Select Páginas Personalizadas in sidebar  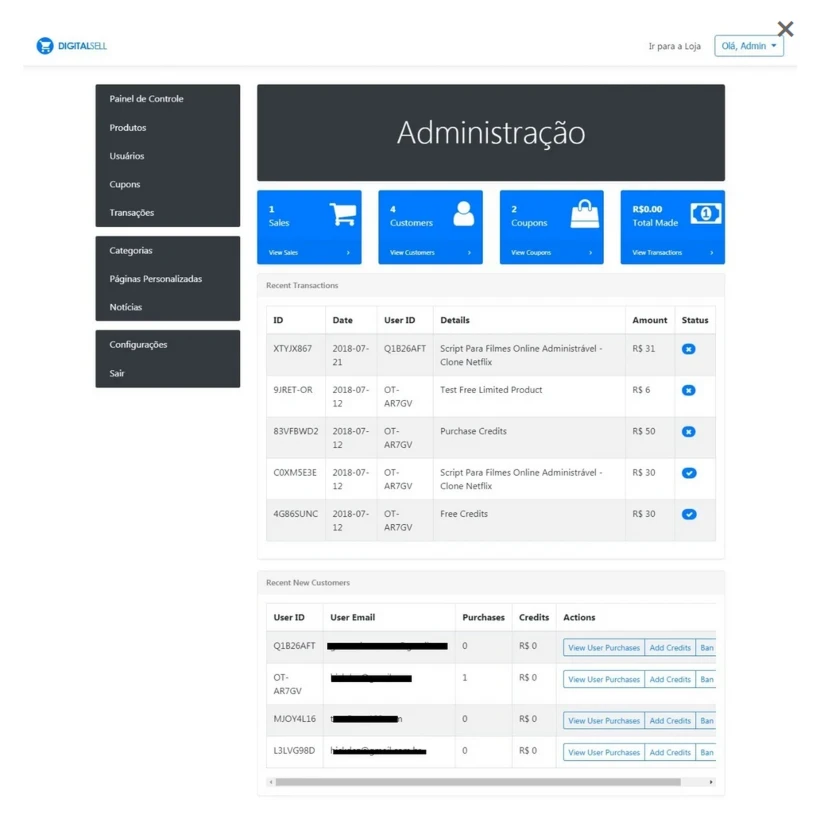coord(155,279)
